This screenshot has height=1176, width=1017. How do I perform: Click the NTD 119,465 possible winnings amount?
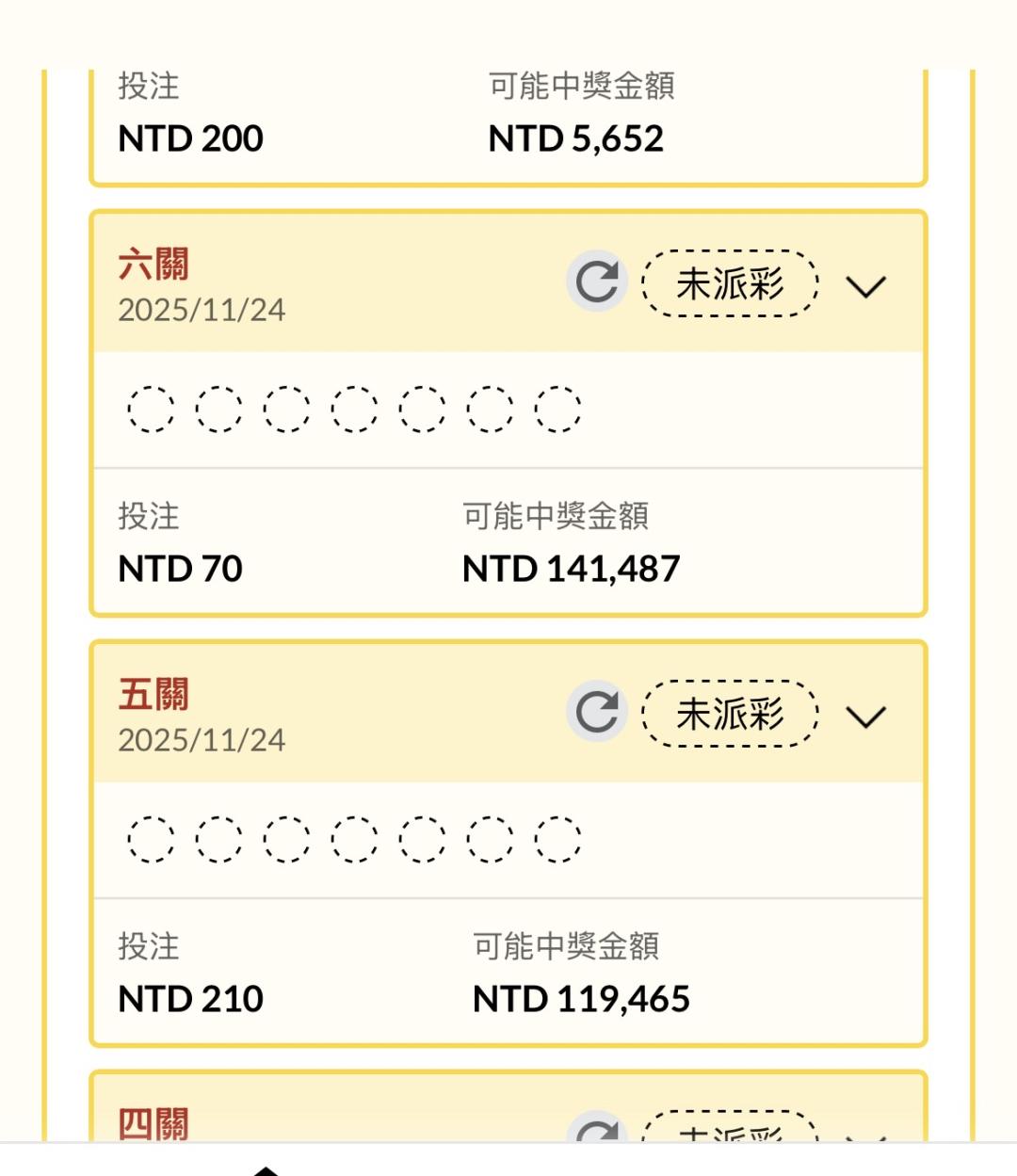[581, 999]
